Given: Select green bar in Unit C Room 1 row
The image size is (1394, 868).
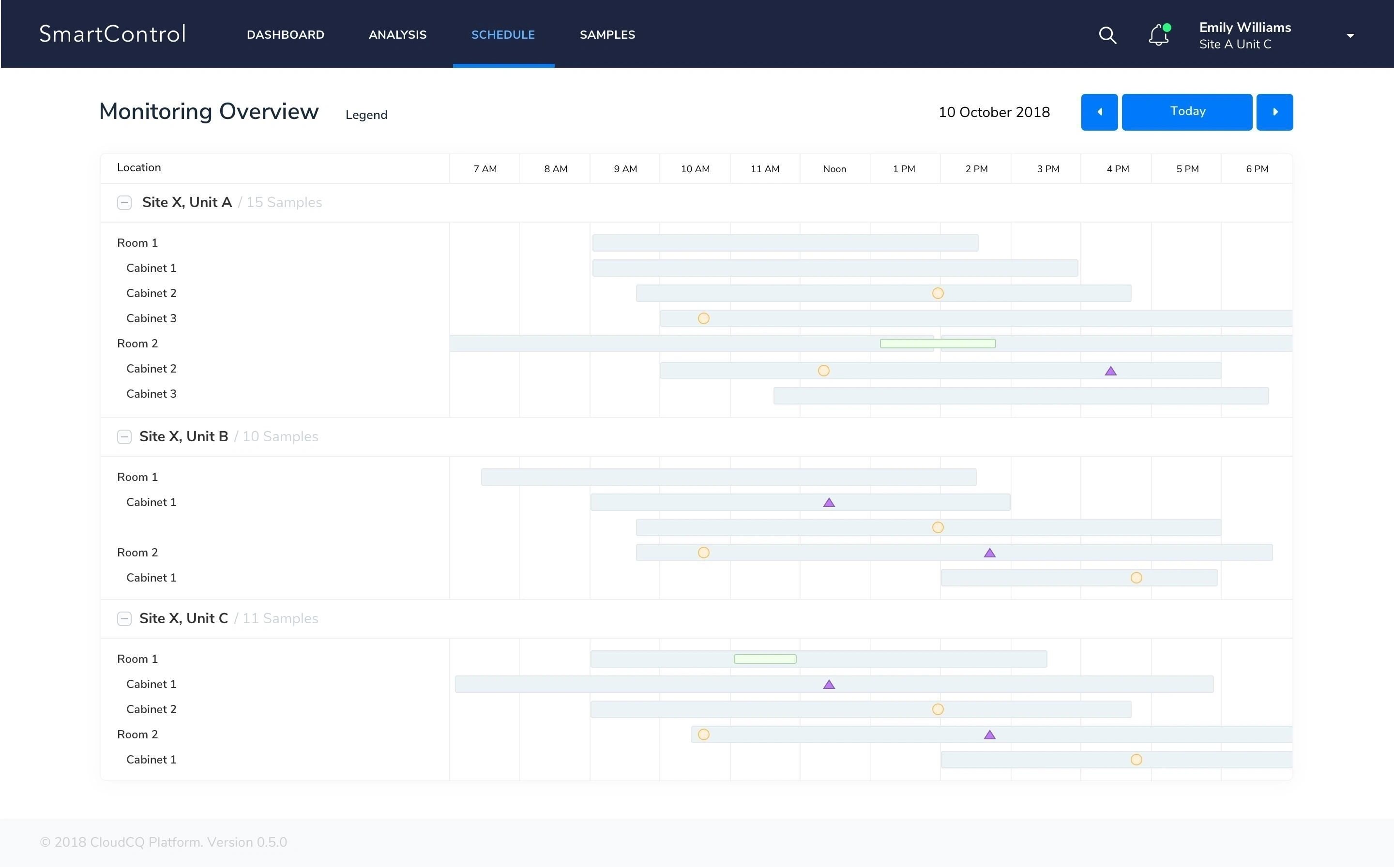Looking at the screenshot, I should (x=765, y=659).
